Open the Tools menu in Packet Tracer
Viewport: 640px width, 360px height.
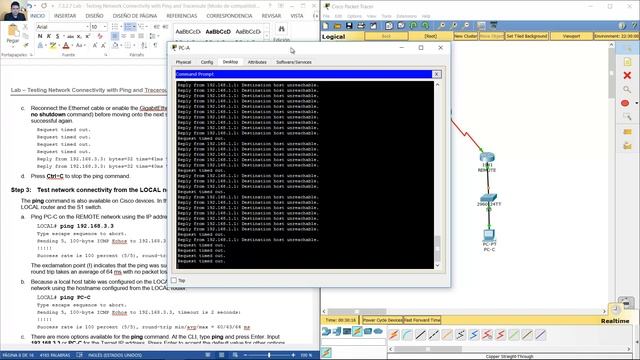(386, 16)
